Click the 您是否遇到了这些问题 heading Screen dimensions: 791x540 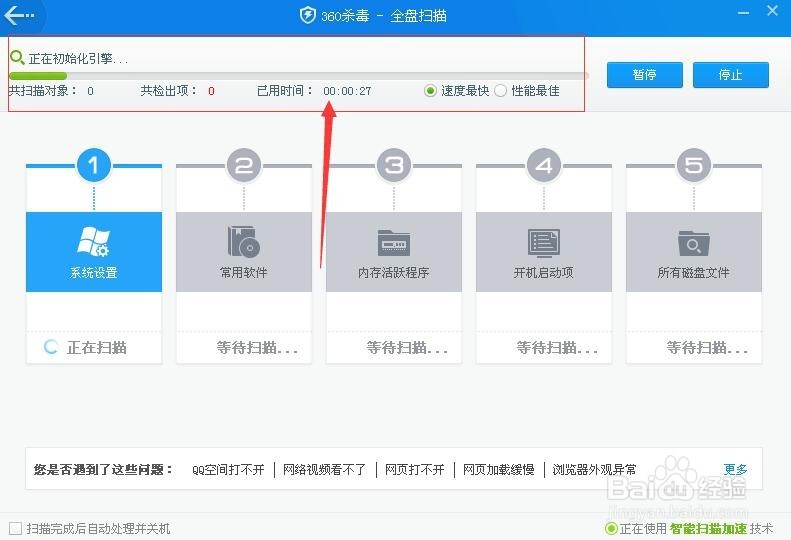[103, 470]
